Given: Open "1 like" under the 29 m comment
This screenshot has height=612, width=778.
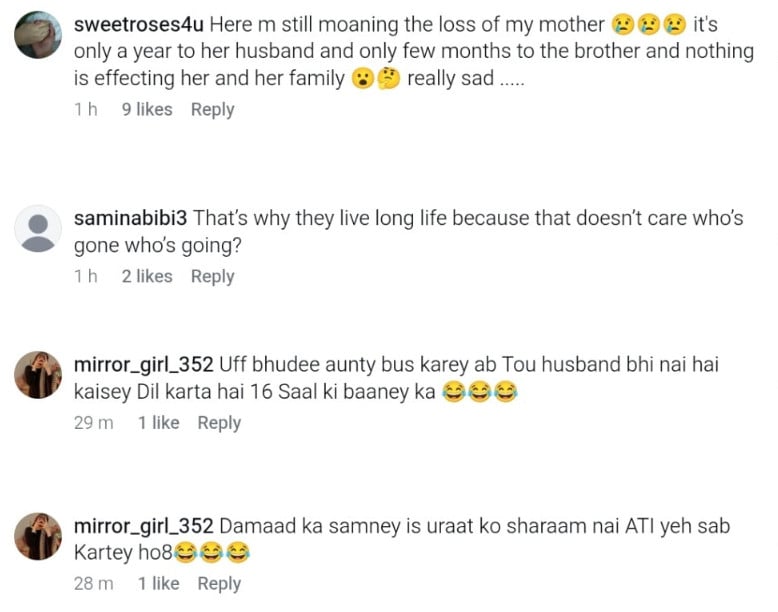Looking at the screenshot, I should coord(158,423).
